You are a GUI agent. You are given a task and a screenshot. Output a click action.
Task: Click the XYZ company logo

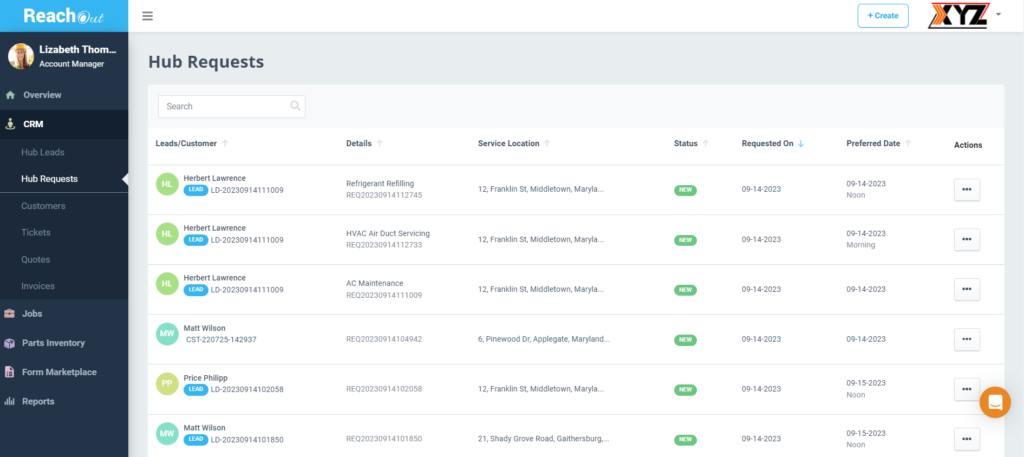coord(958,16)
